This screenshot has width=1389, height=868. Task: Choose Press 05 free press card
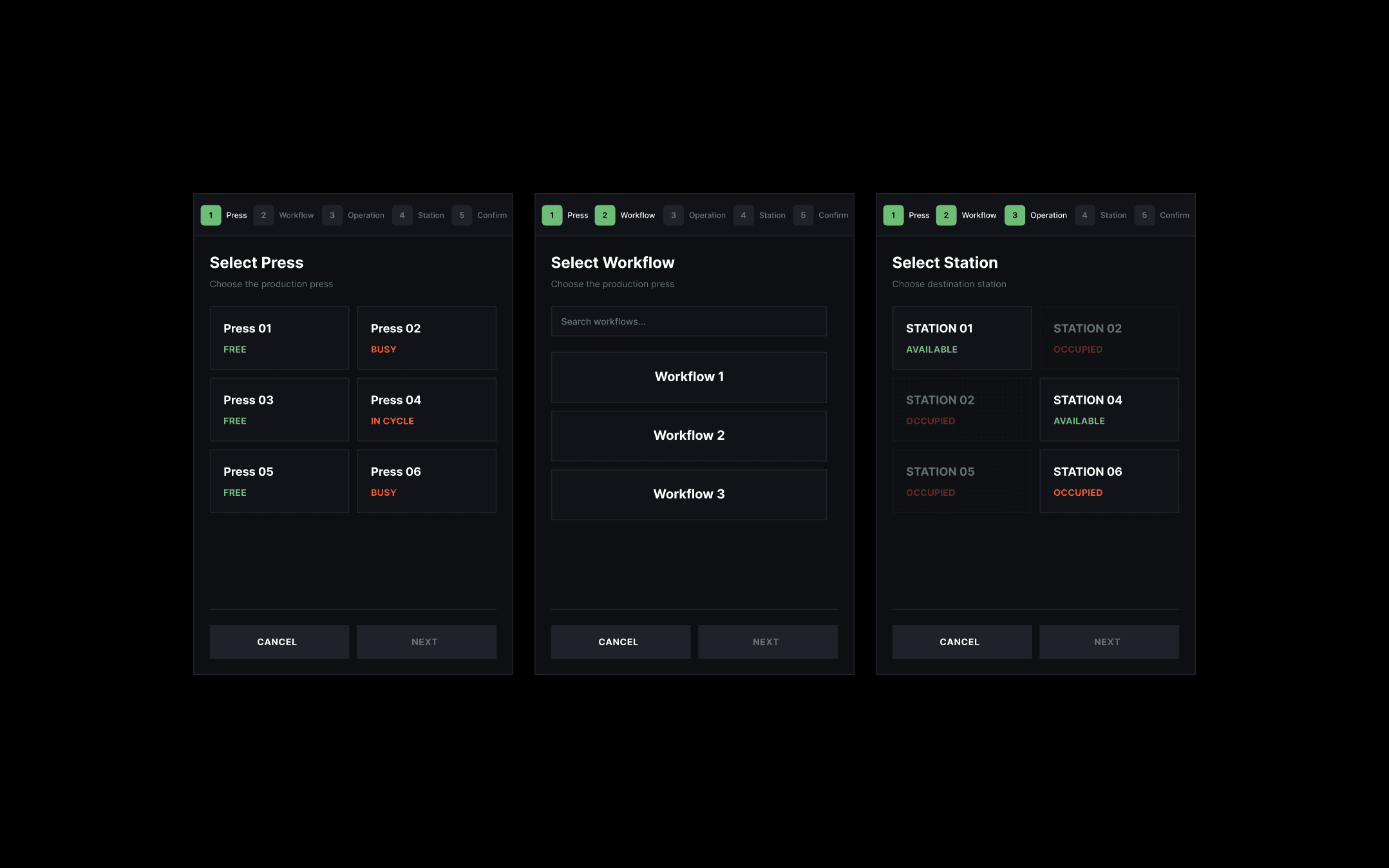click(279, 480)
